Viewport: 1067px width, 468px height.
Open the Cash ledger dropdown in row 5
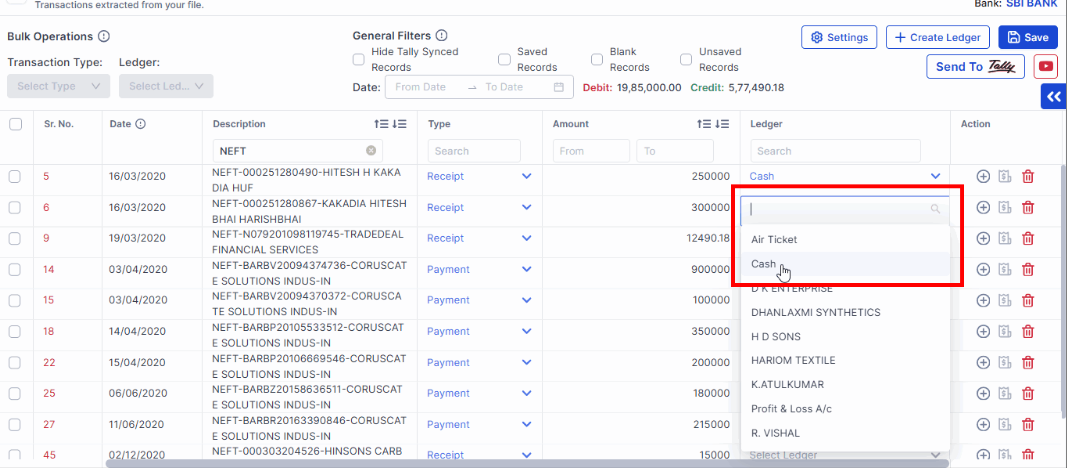pos(935,176)
